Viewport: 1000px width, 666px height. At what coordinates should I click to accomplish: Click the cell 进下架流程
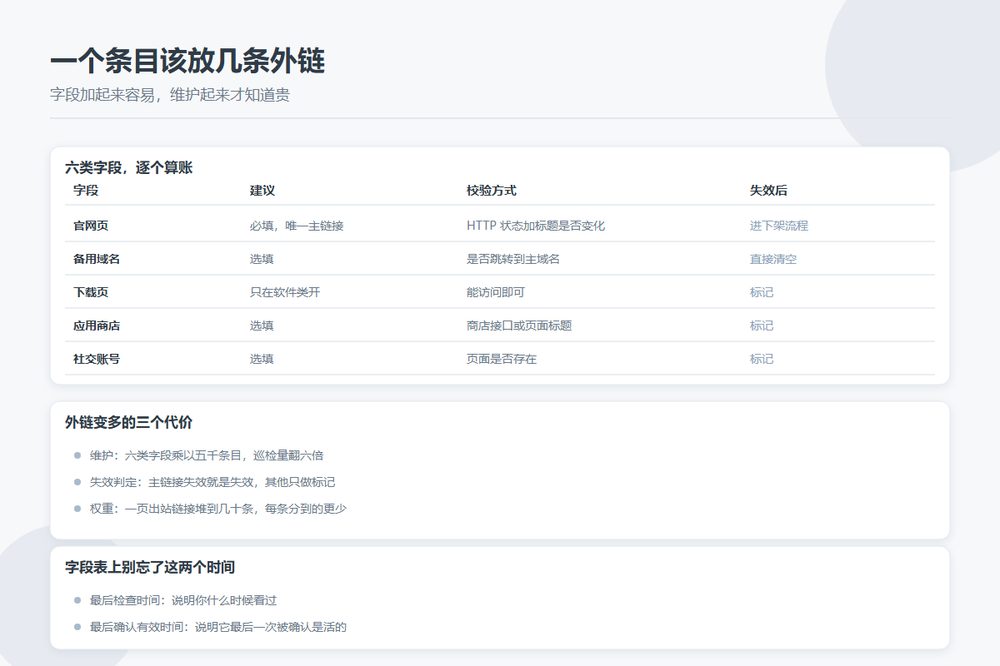779,225
